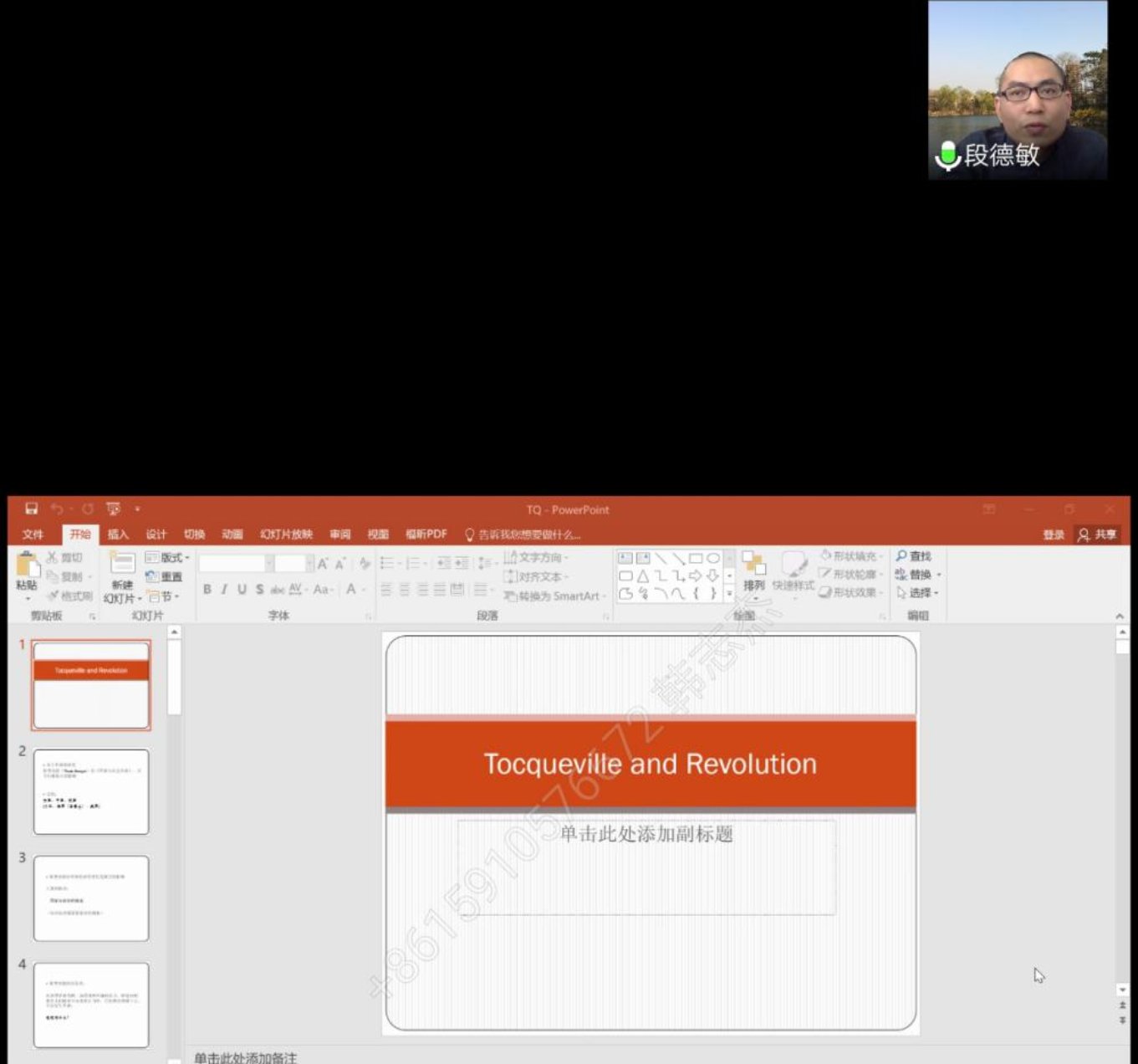Select the oval shape in shapes gallery
Screen dimensions: 1138x1064
coord(712,558)
